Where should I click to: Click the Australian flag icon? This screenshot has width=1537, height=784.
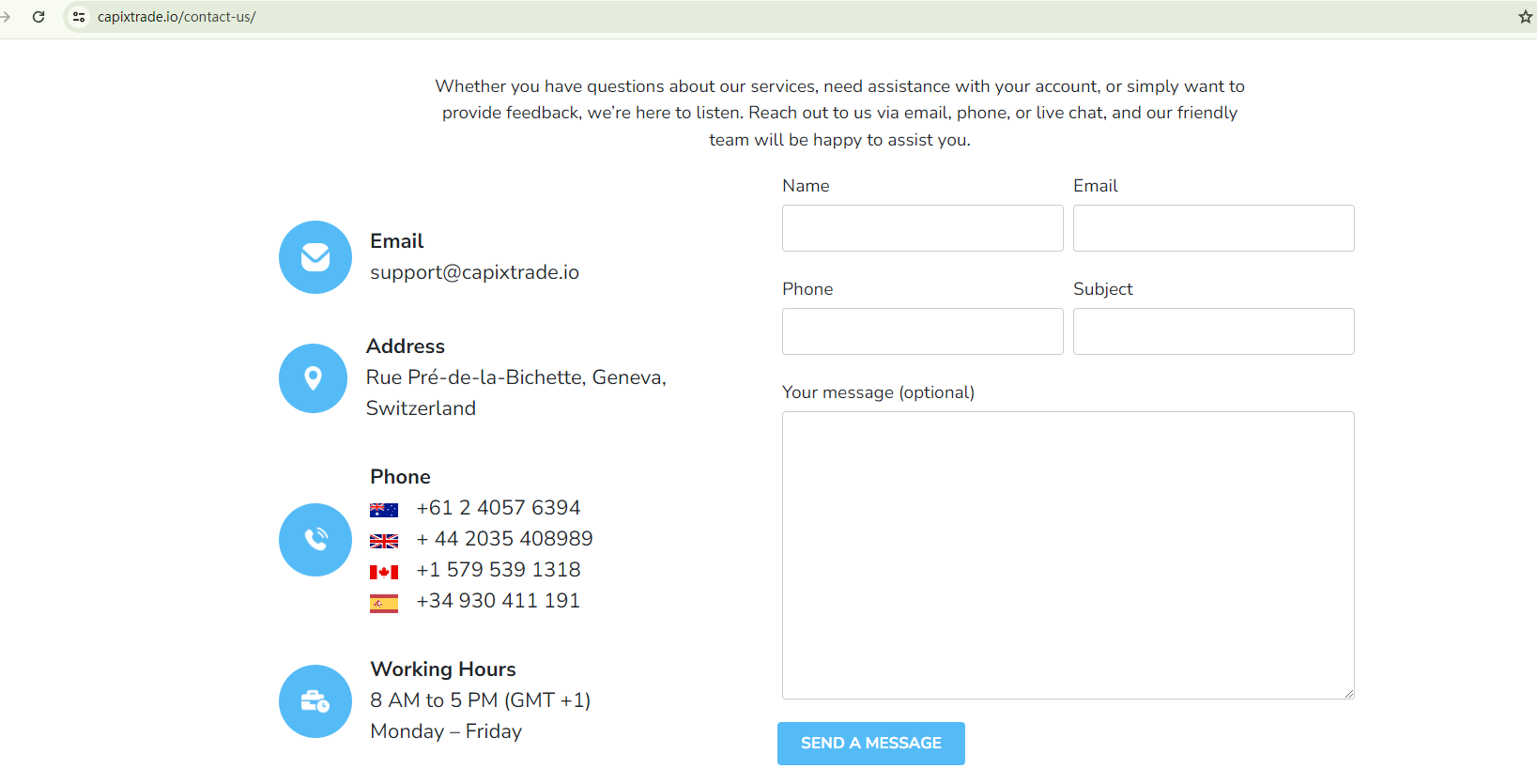point(384,510)
